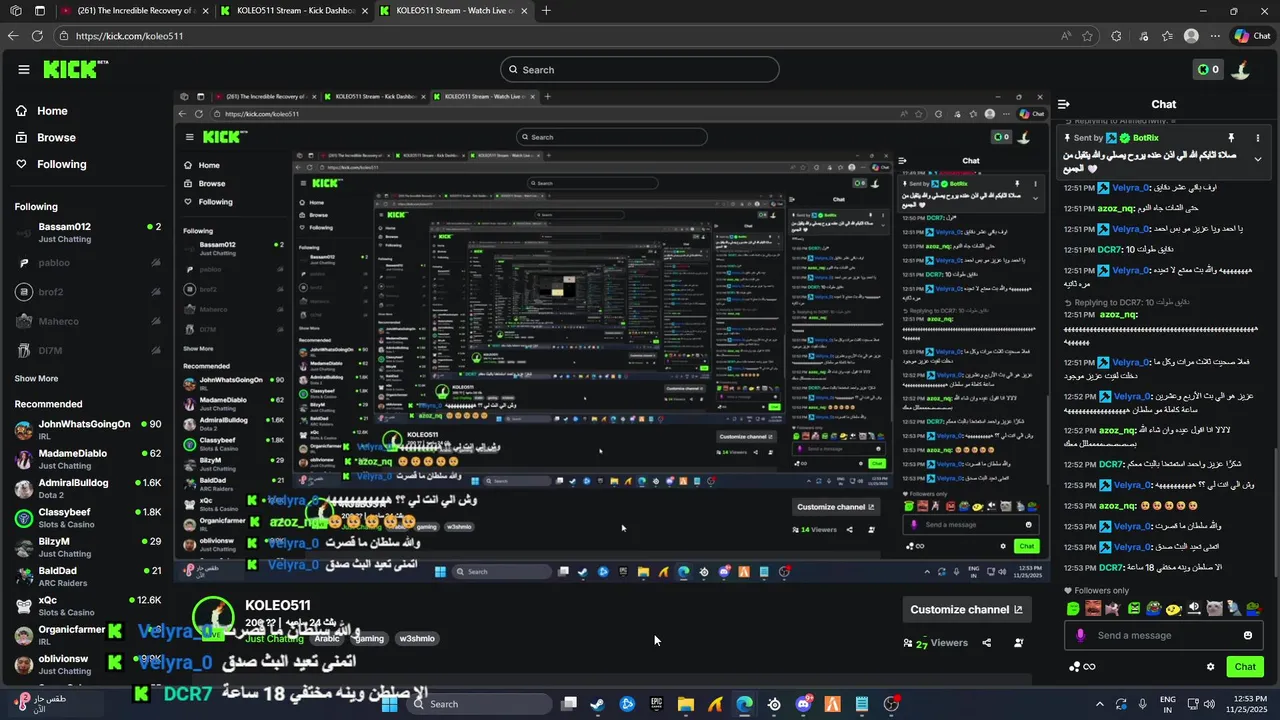Open BaldDad recommended channel

[87, 577]
